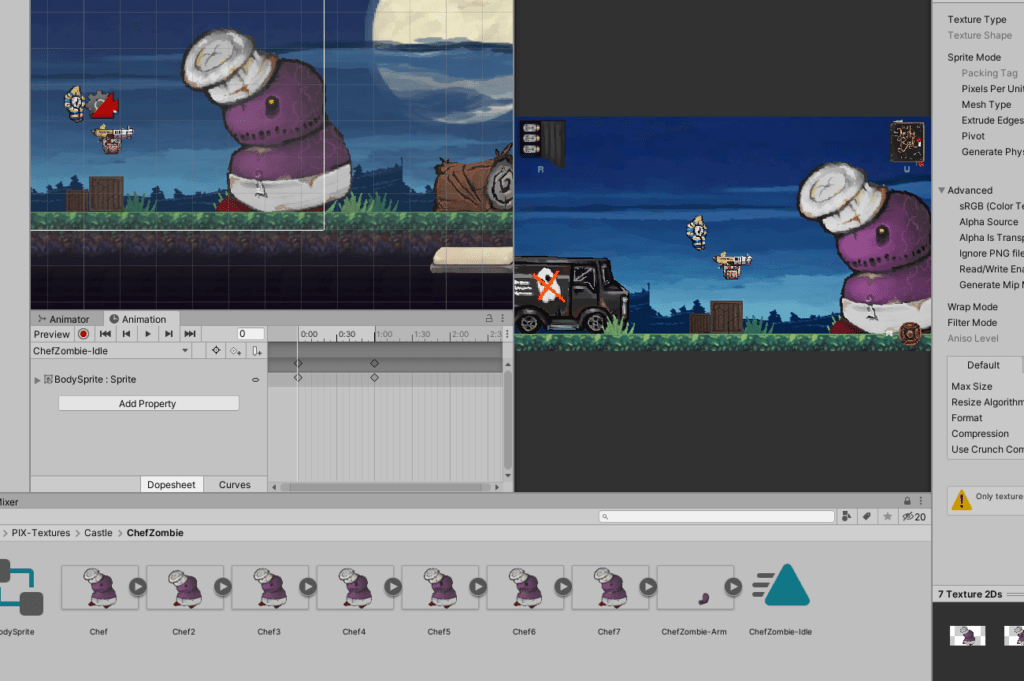Jump to last keyframe in Animation

click(190, 334)
